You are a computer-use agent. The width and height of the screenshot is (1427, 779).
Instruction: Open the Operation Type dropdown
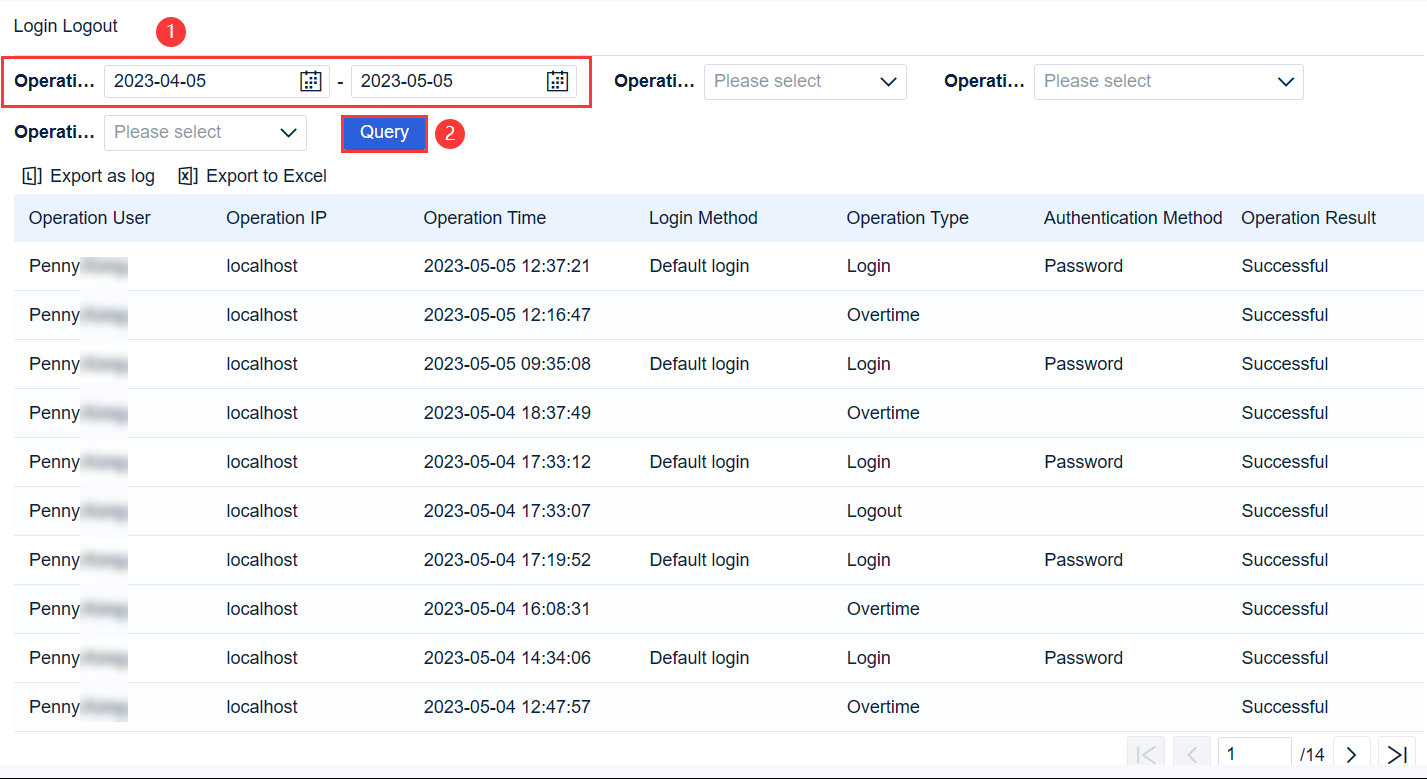click(805, 81)
